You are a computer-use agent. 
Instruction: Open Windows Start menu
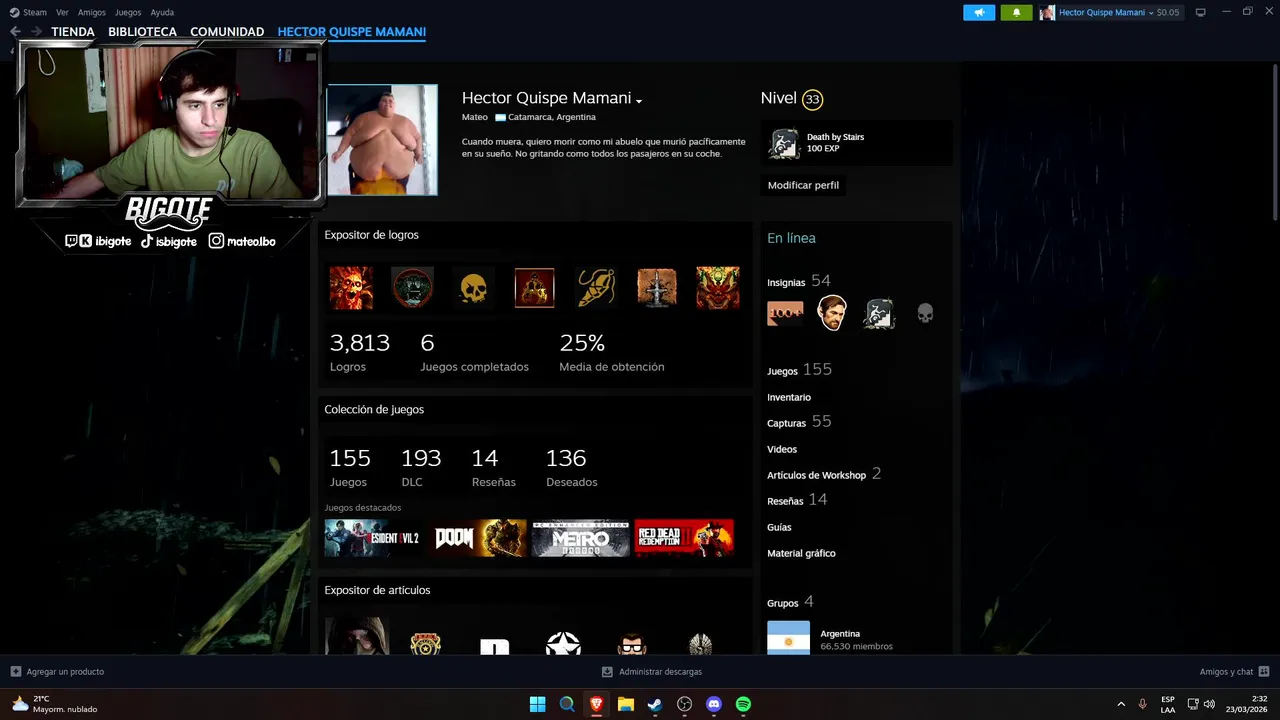[x=537, y=704]
